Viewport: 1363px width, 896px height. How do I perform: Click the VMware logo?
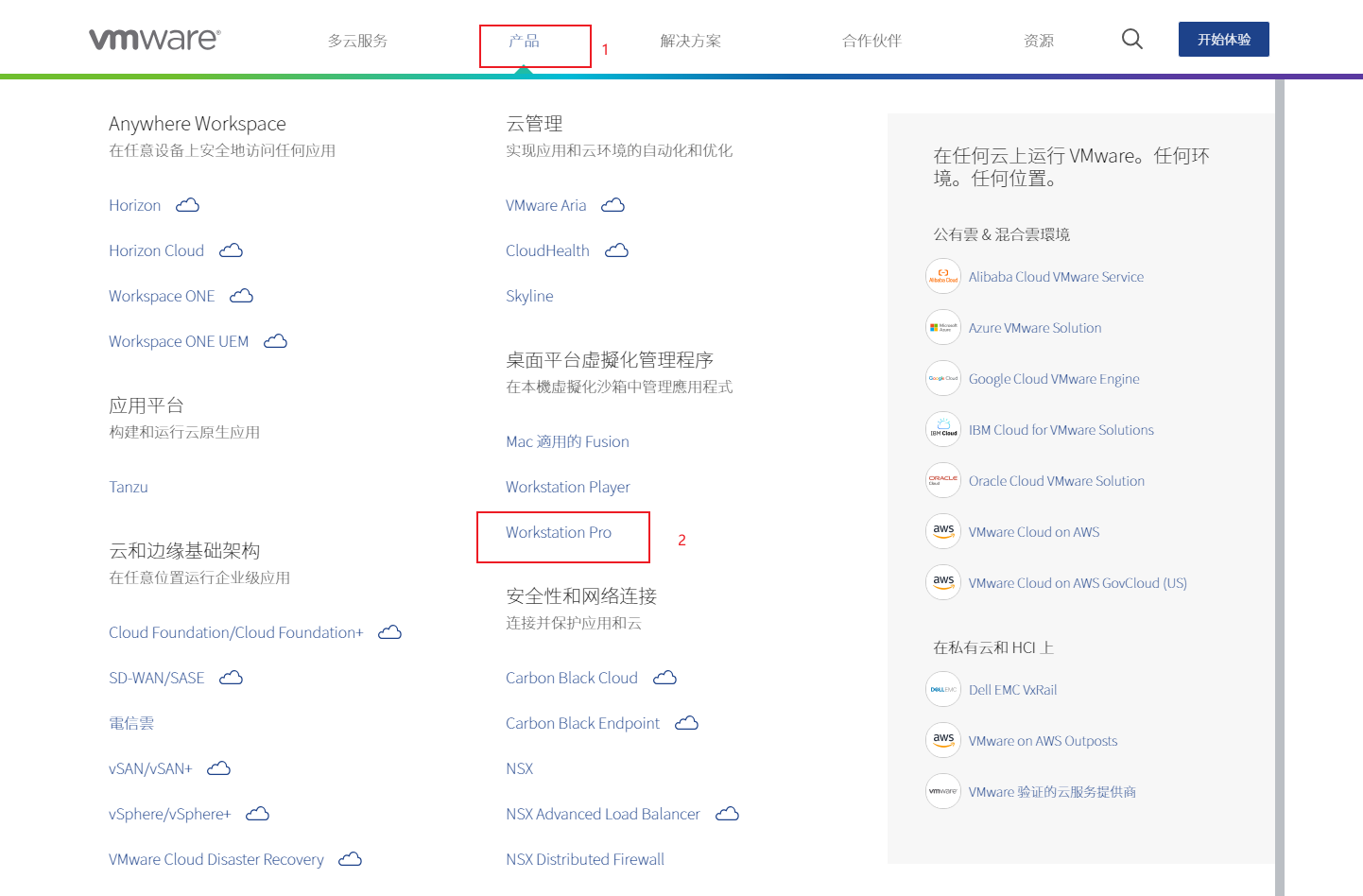tap(155, 39)
